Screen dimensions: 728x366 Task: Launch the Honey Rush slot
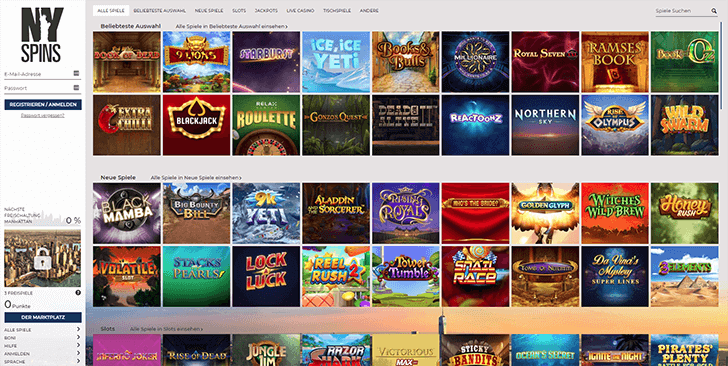pyautogui.click(x=684, y=213)
